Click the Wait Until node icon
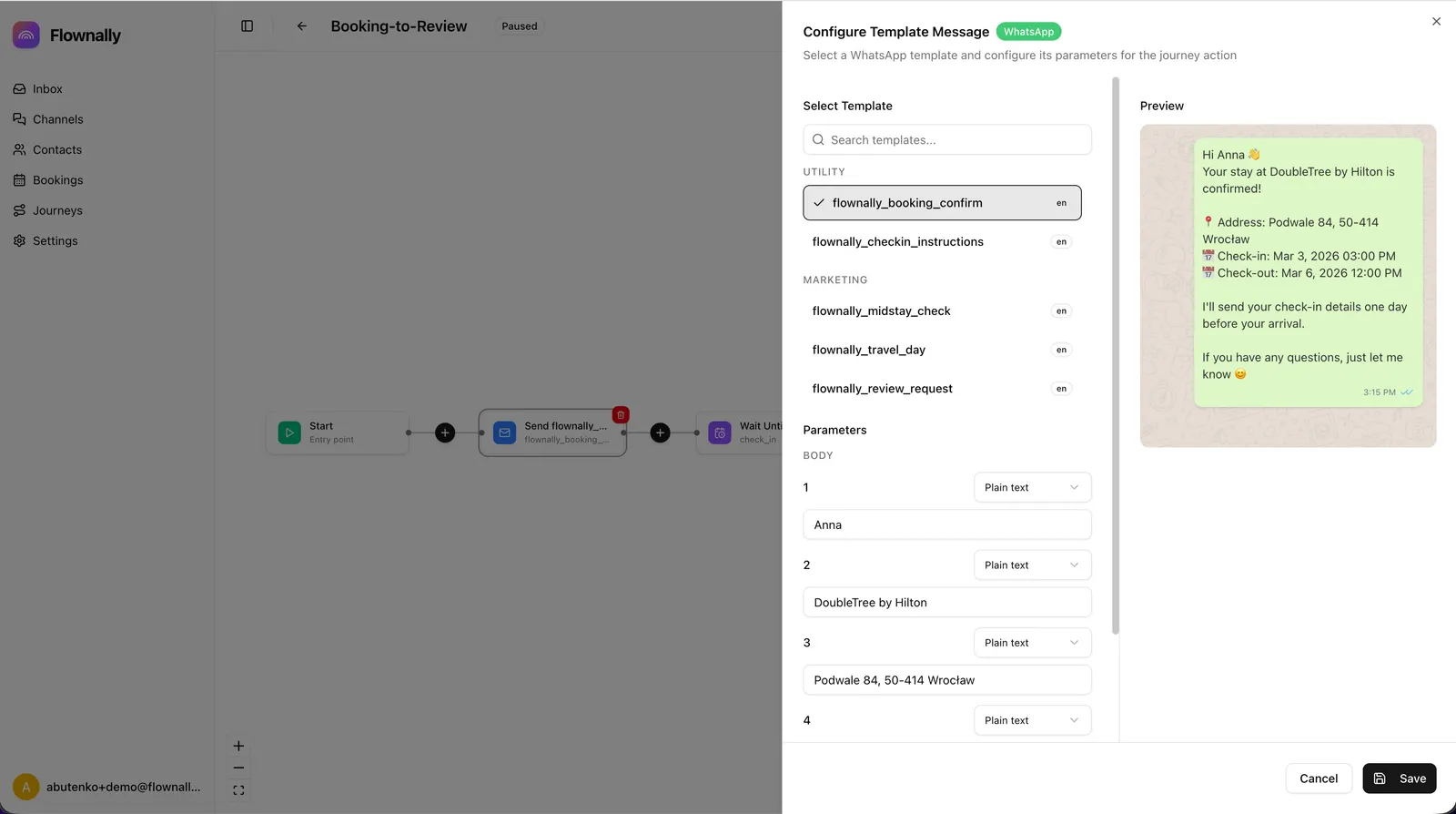1456x814 pixels. pos(720,432)
